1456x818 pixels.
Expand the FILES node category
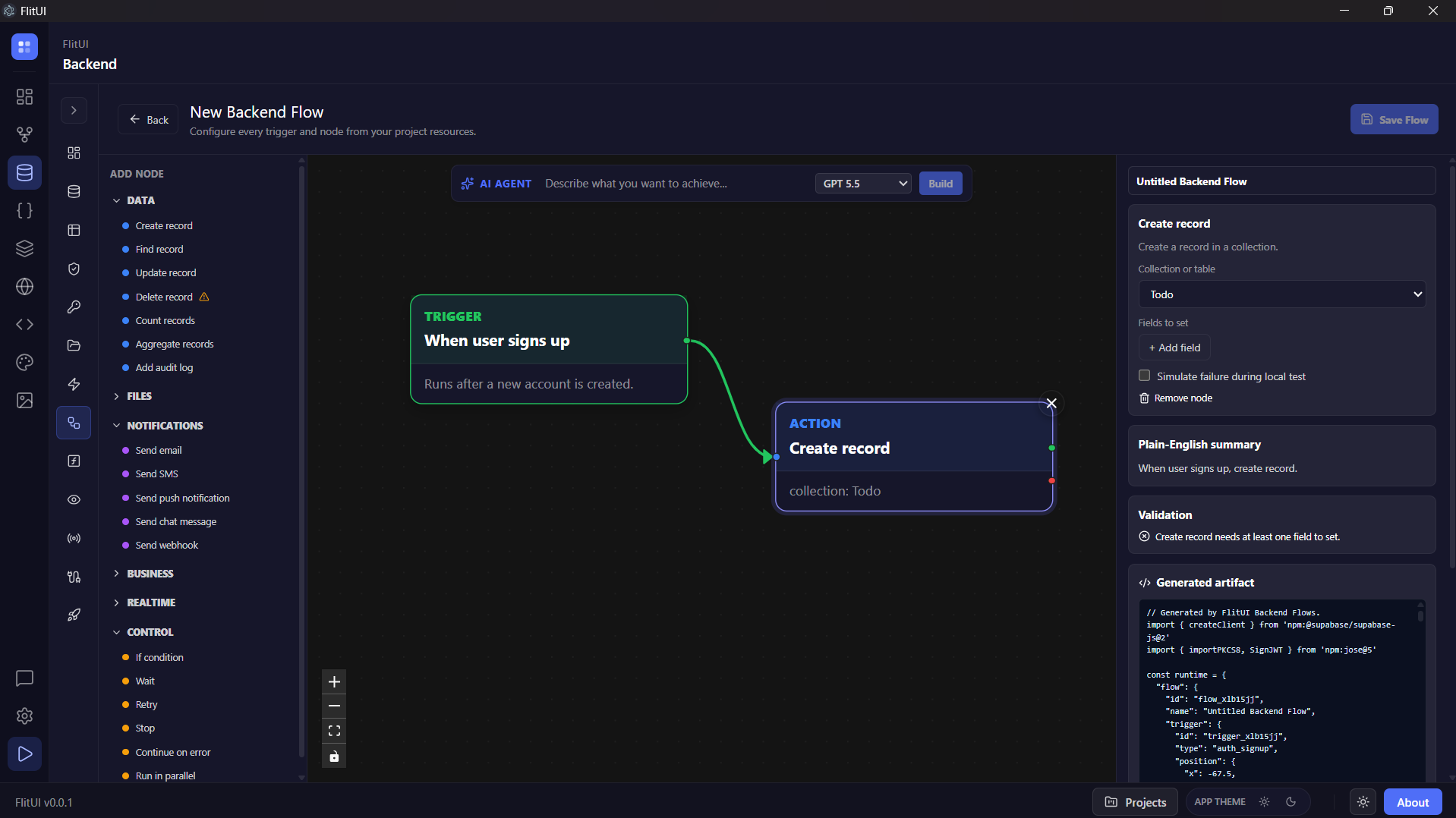click(x=132, y=396)
